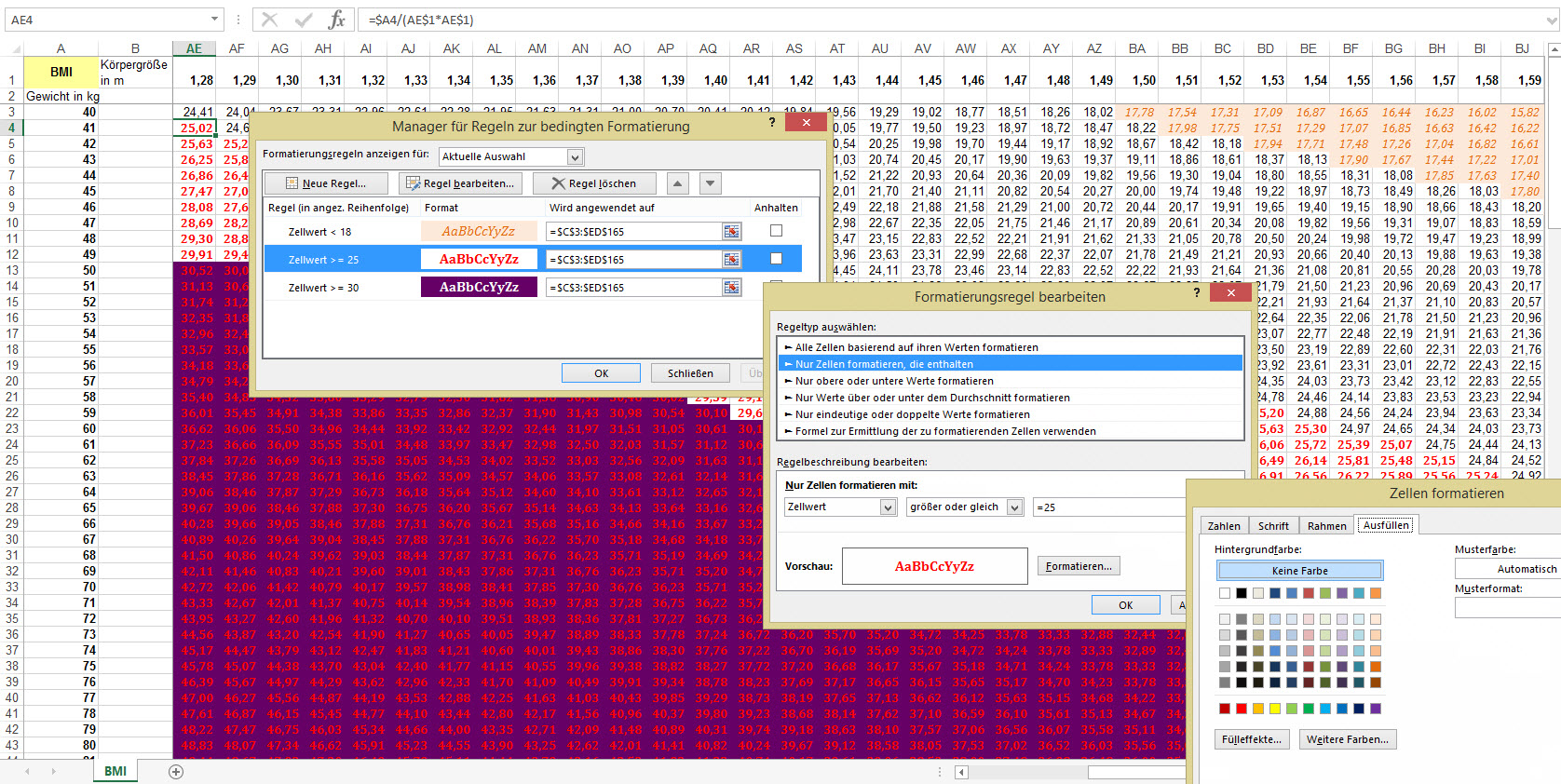This screenshot has width=1561, height=784.
Task: Select rule type Nur obere oder untere Werte formatieren
Action: 894,381
